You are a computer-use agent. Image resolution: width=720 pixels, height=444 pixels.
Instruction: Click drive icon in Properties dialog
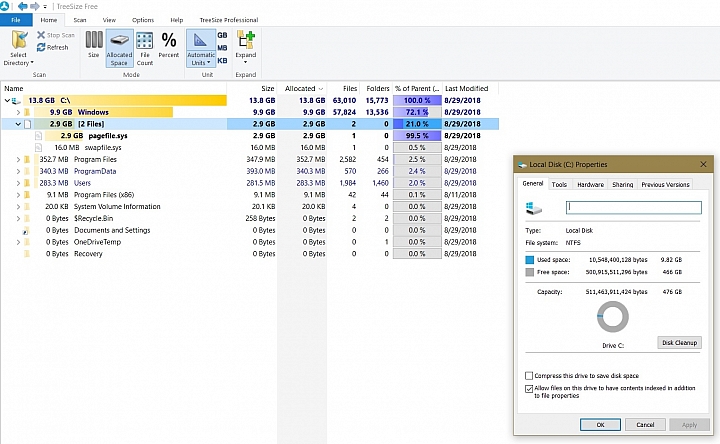534,208
